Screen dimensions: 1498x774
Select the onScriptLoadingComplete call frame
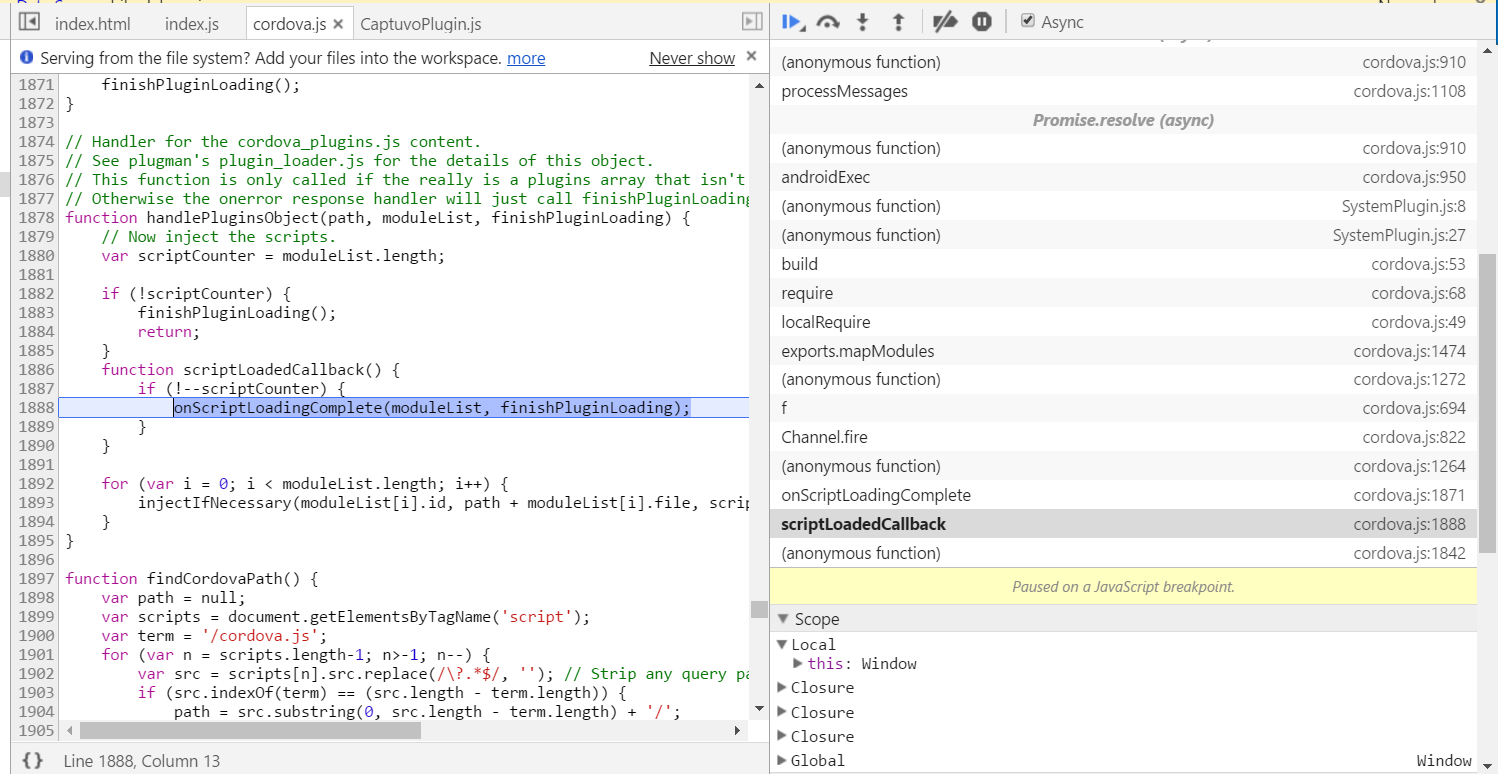(x=1123, y=495)
